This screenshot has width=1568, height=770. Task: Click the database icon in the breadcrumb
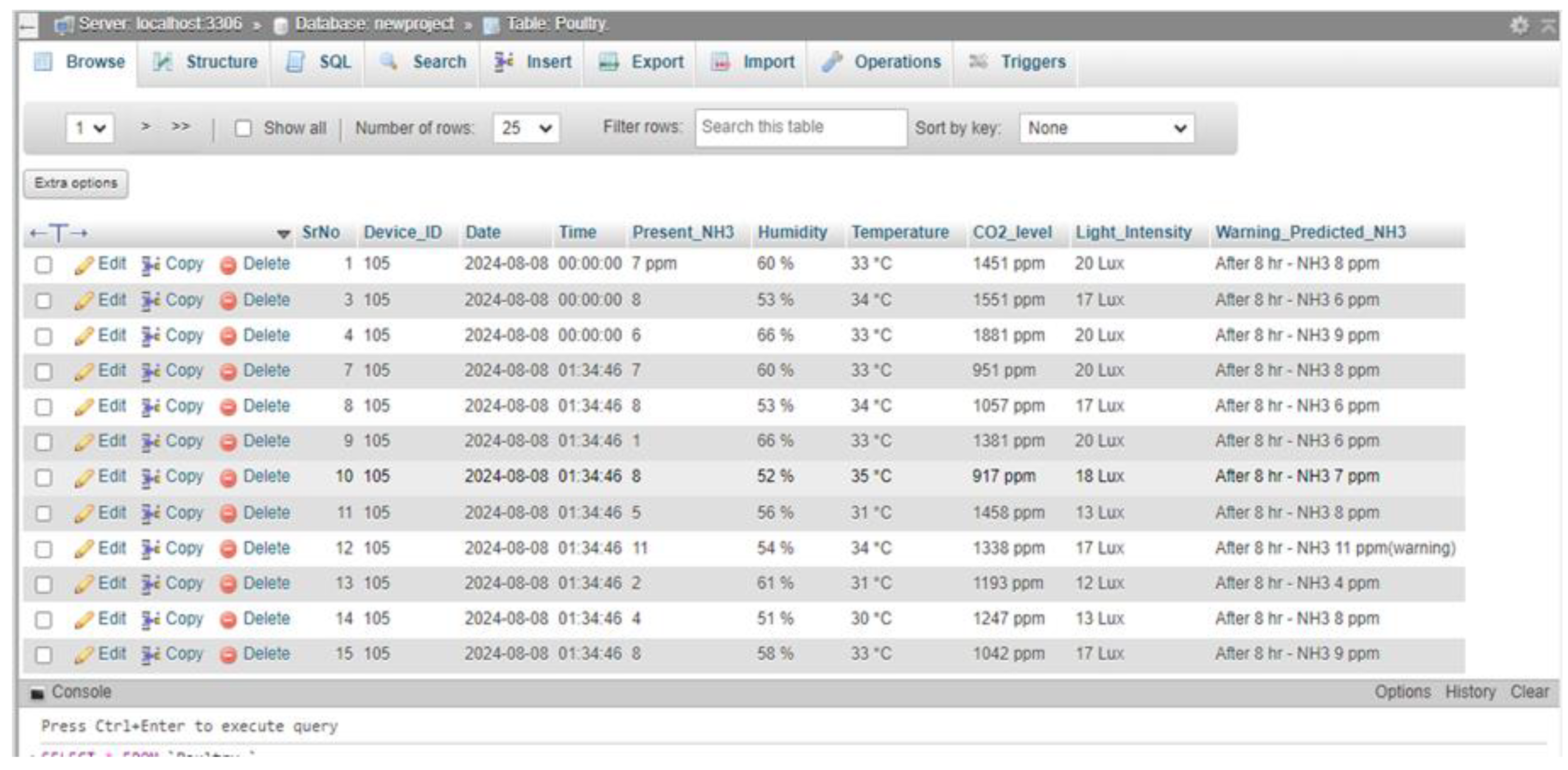(x=281, y=25)
